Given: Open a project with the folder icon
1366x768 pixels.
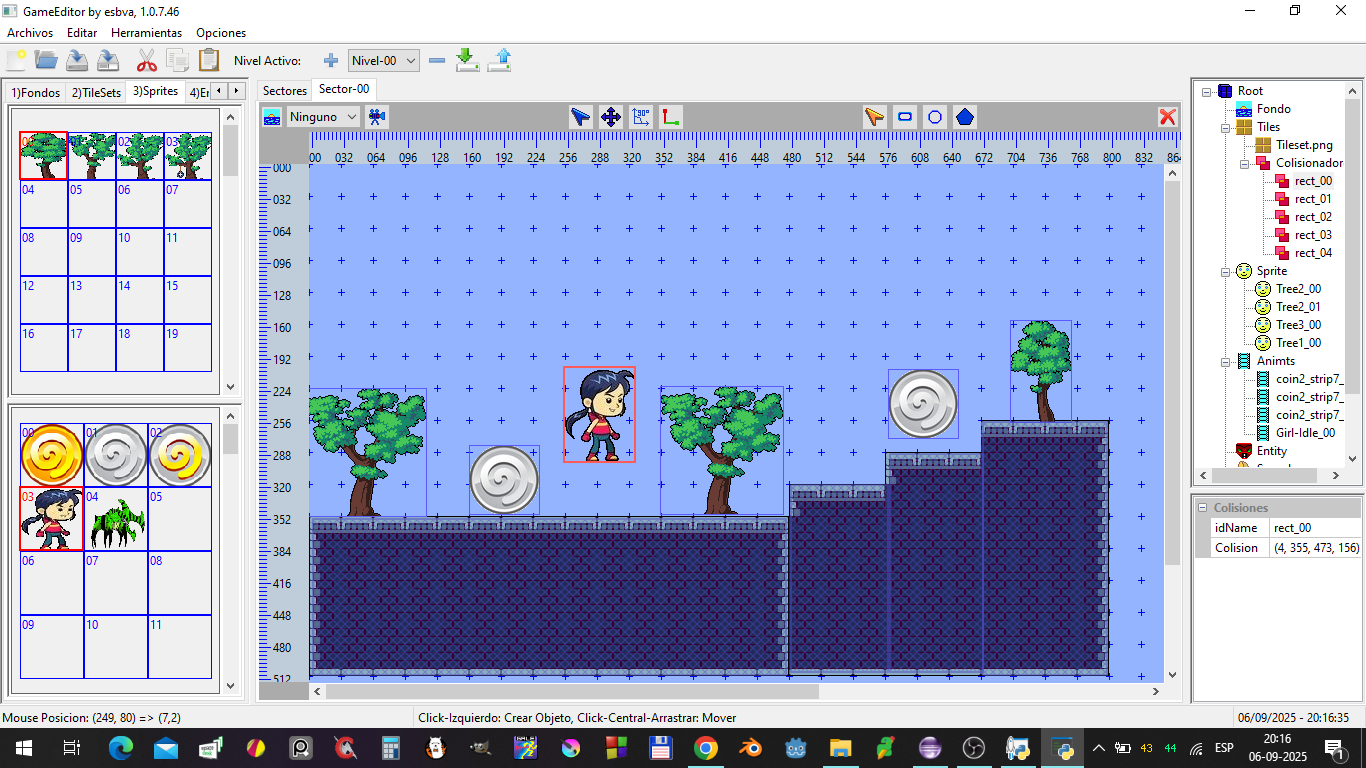Looking at the screenshot, I should (x=46, y=60).
